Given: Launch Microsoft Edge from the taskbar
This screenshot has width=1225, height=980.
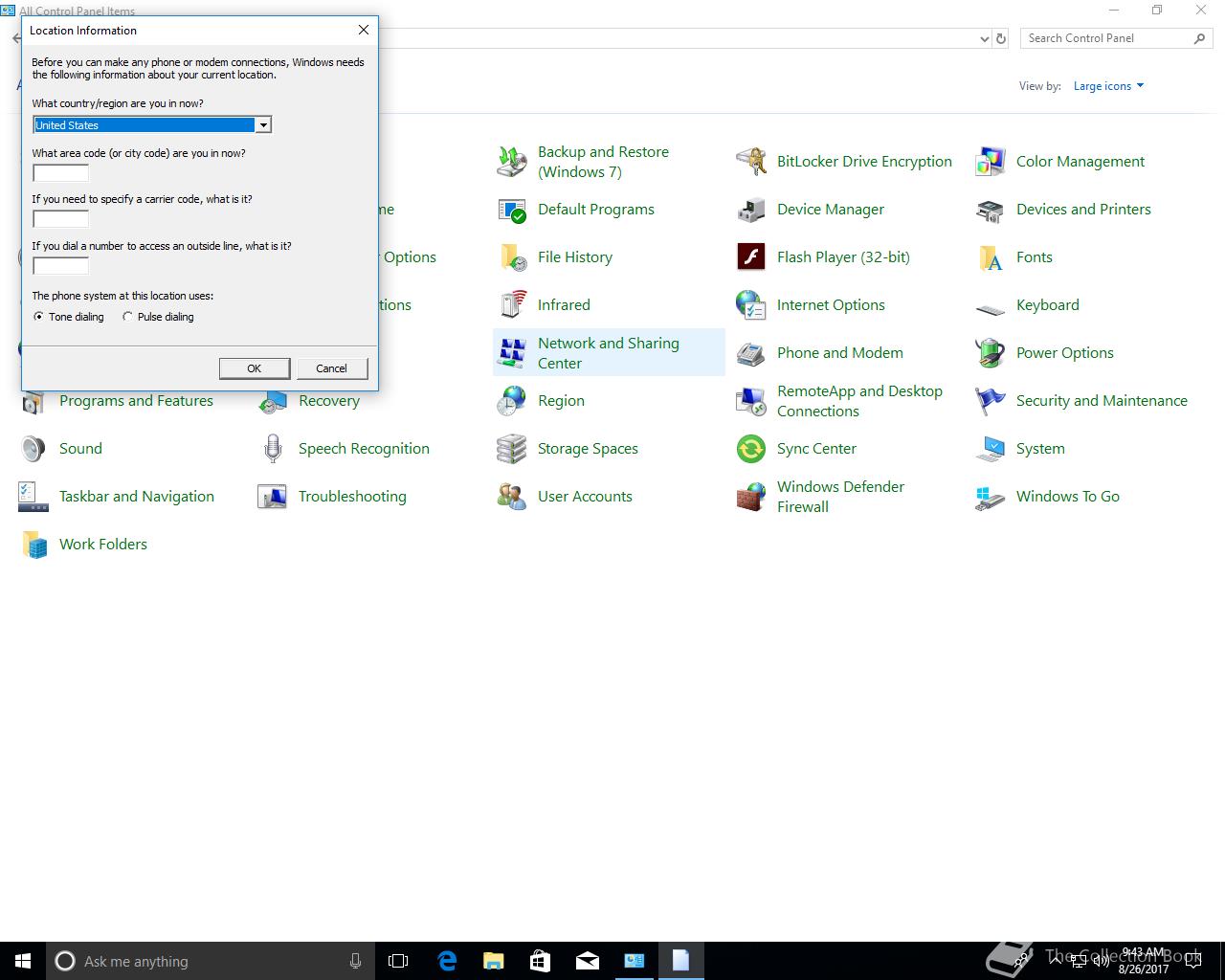Looking at the screenshot, I should (x=447, y=961).
